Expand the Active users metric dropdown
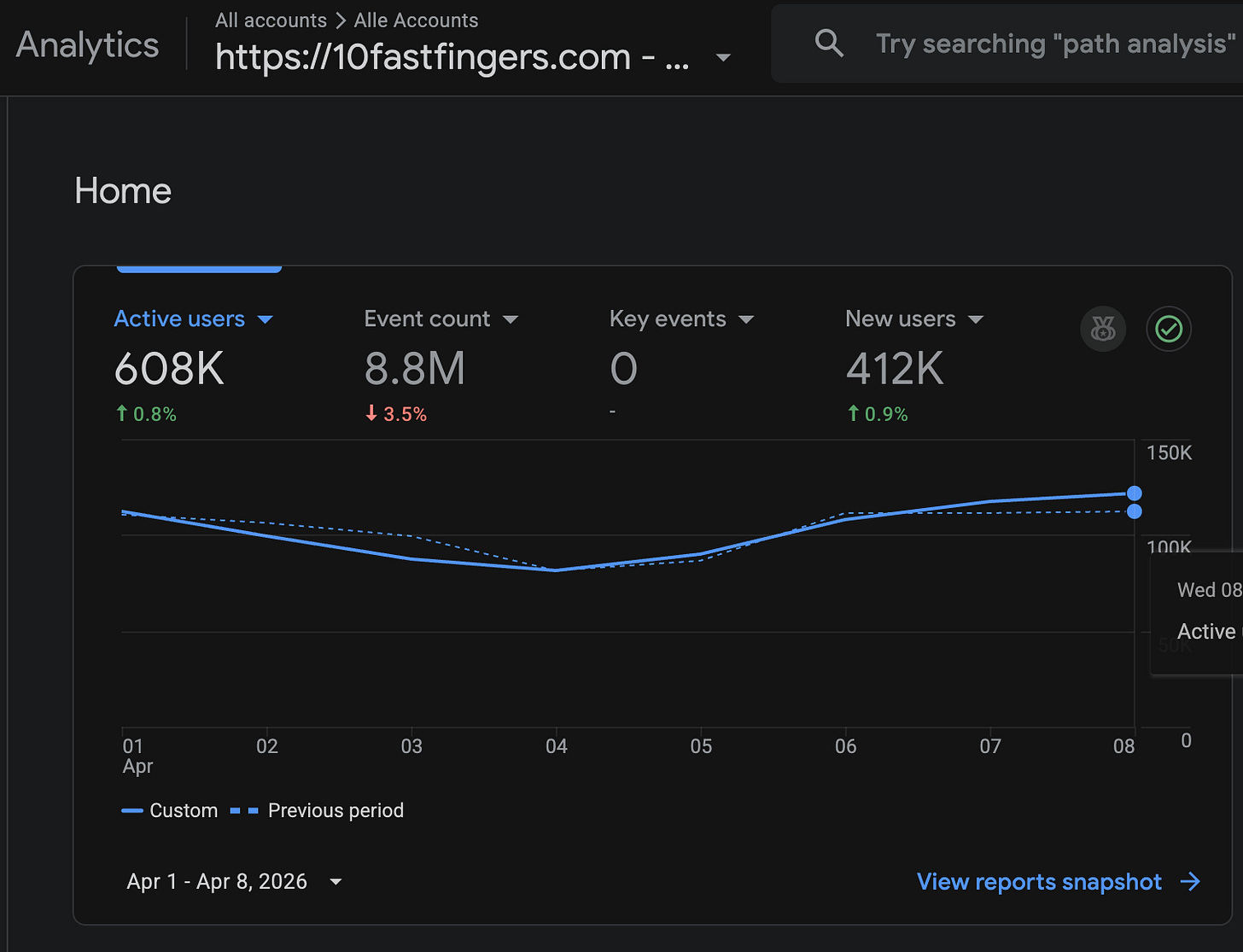The image size is (1243, 952). pyautogui.click(x=265, y=319)
